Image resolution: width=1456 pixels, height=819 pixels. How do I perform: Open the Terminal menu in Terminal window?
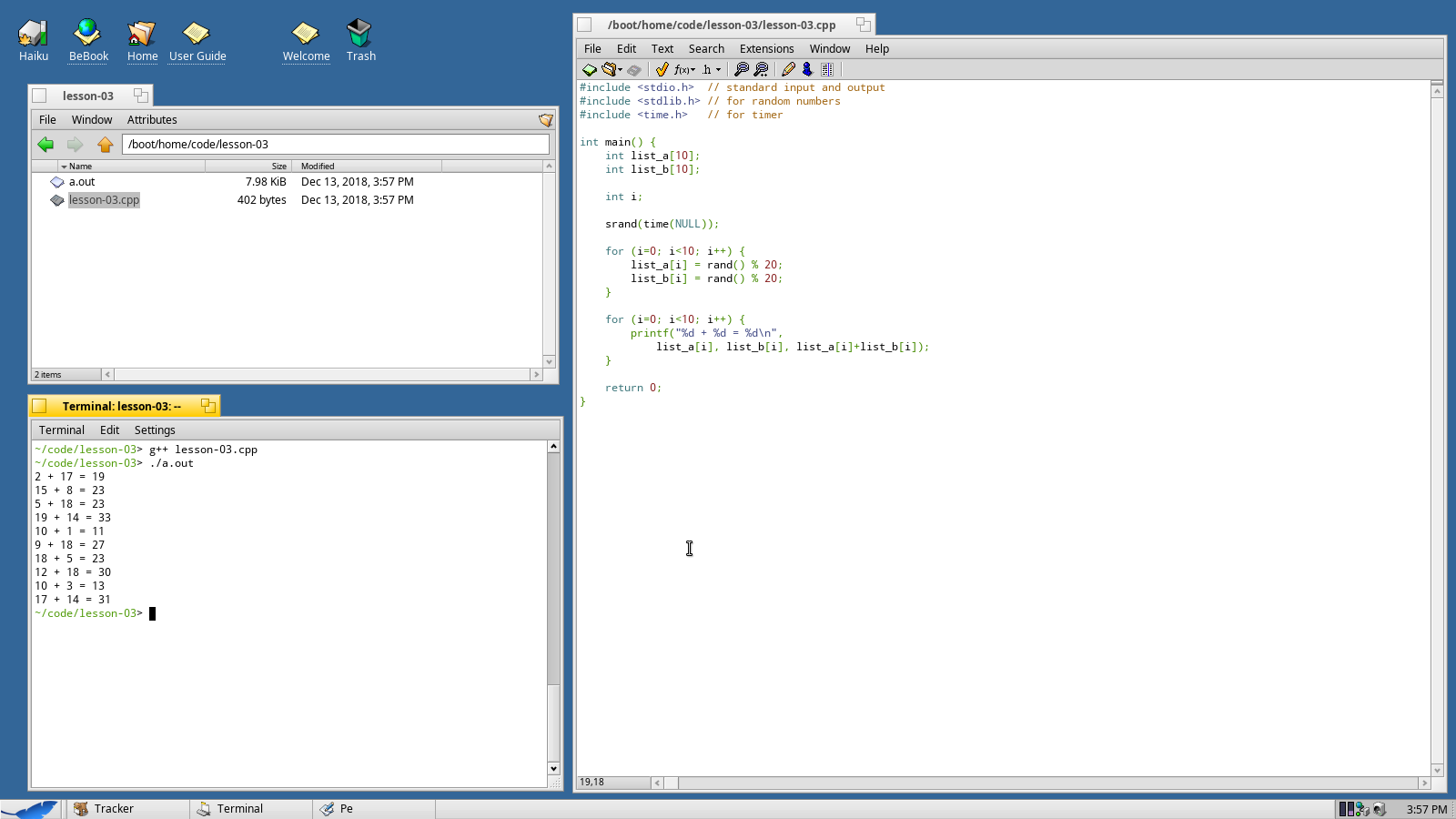(x=62, y=430)
